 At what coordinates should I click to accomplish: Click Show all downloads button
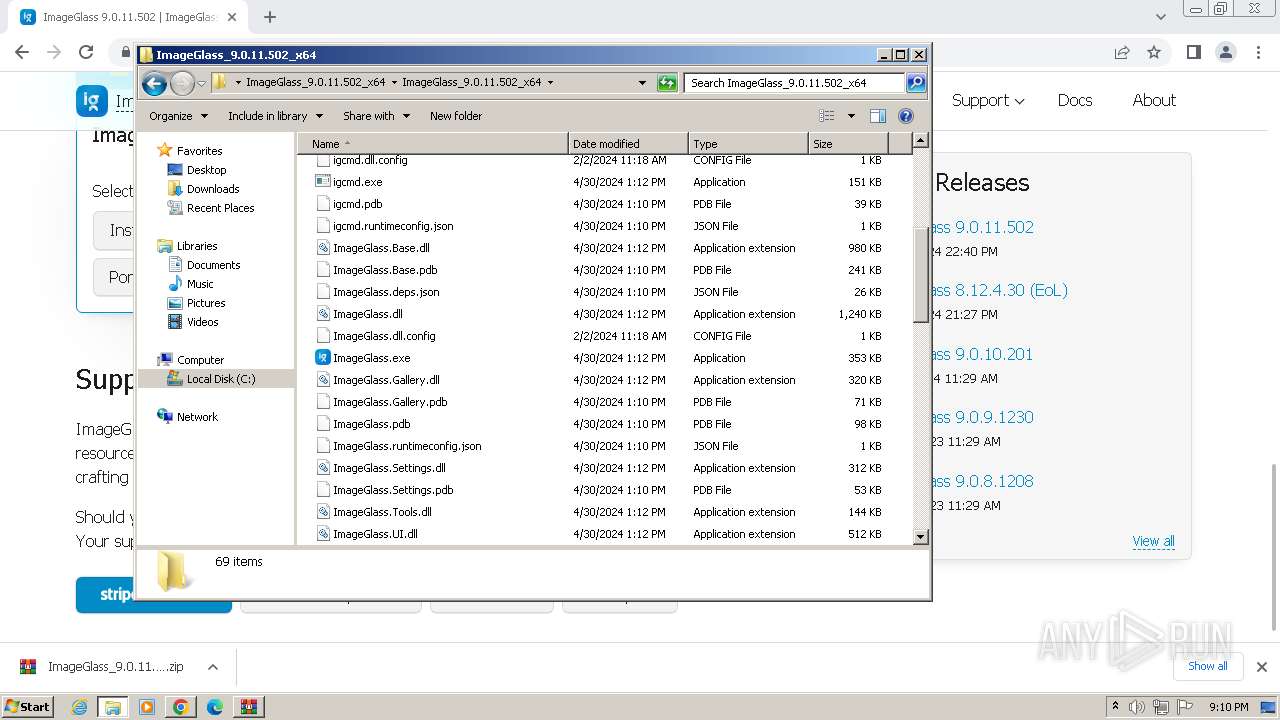[1208, 666]
